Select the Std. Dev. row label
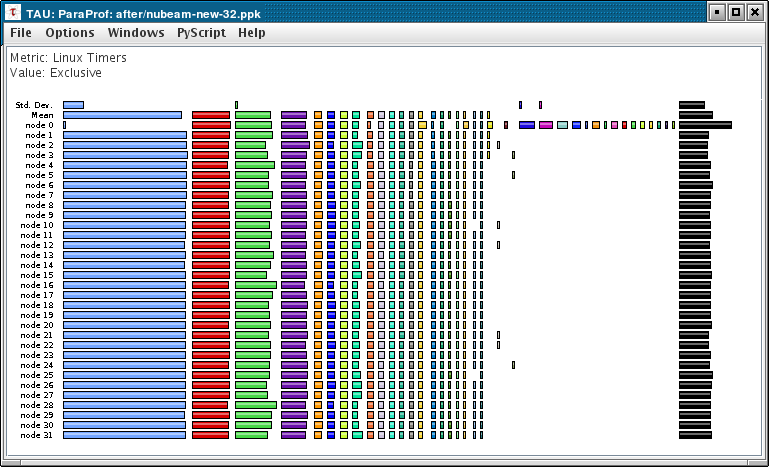 [x=34, y=105]
